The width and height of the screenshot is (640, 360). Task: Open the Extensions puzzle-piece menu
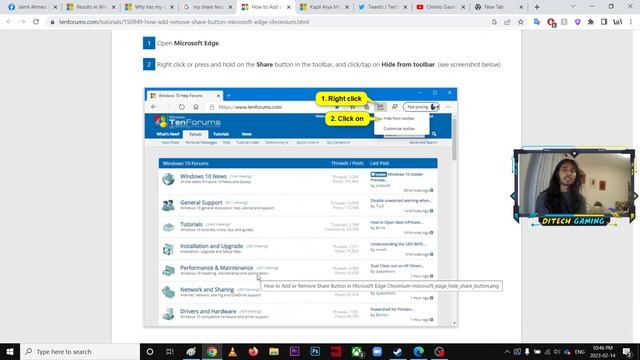point(591,22)
